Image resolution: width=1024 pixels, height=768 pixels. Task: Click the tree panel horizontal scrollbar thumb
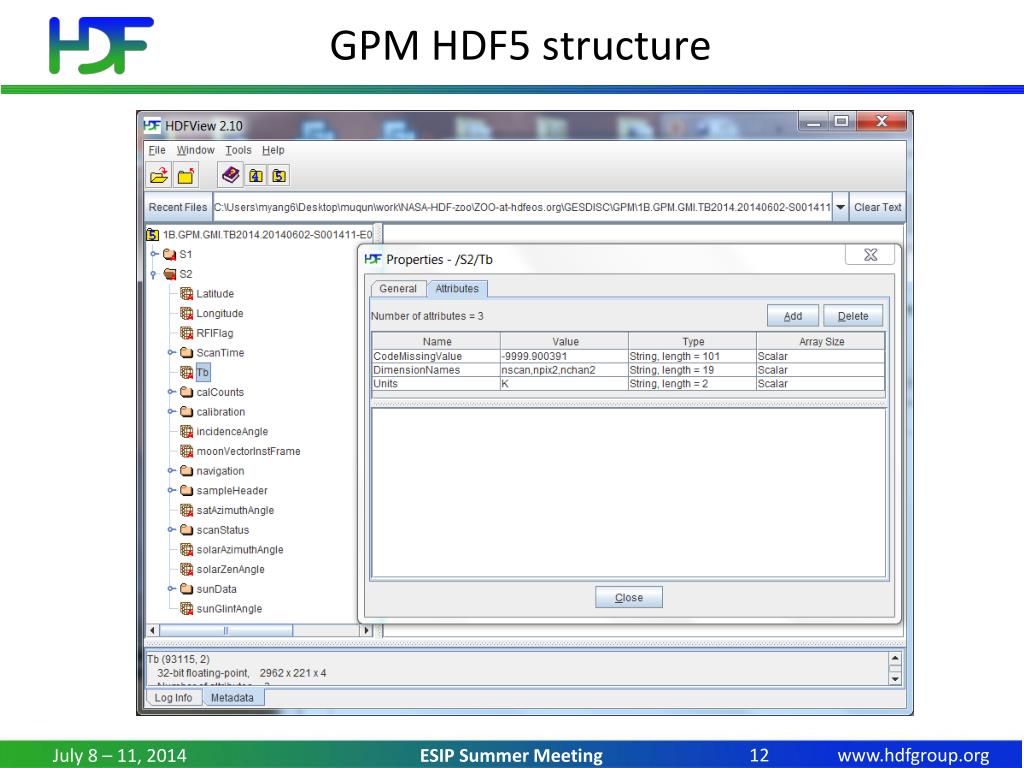click(x=226, y=630)
